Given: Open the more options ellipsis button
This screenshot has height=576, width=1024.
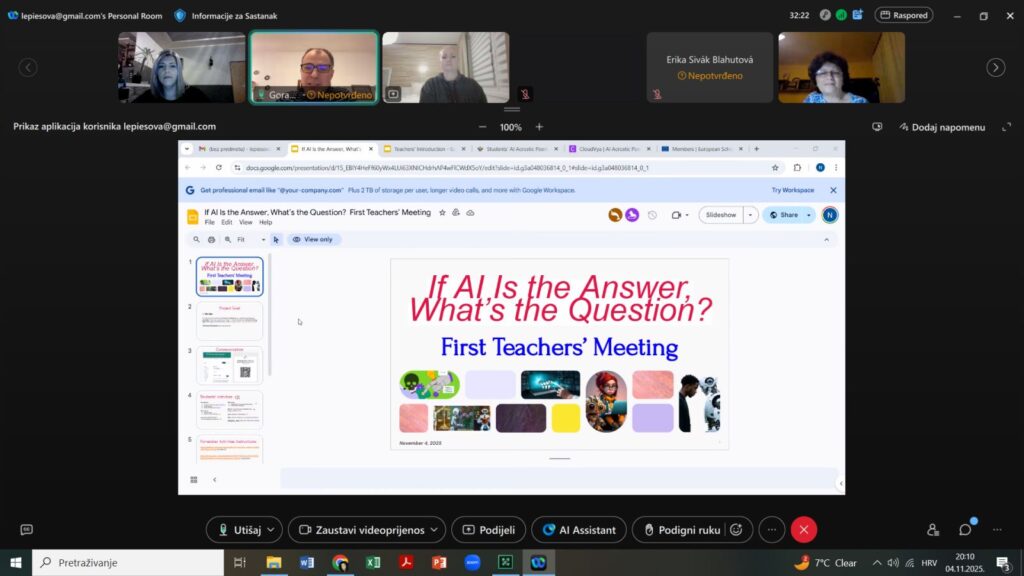Looking at the screenshot, I should click(770, 530).
